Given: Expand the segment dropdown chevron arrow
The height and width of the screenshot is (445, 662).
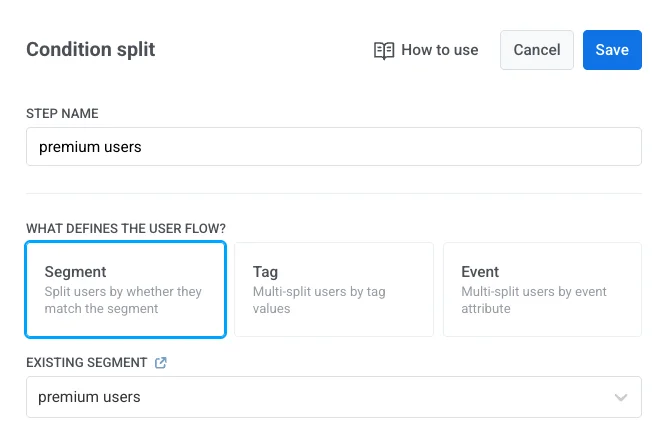Looking at the screenshot, I should click(x=621, y=398).
